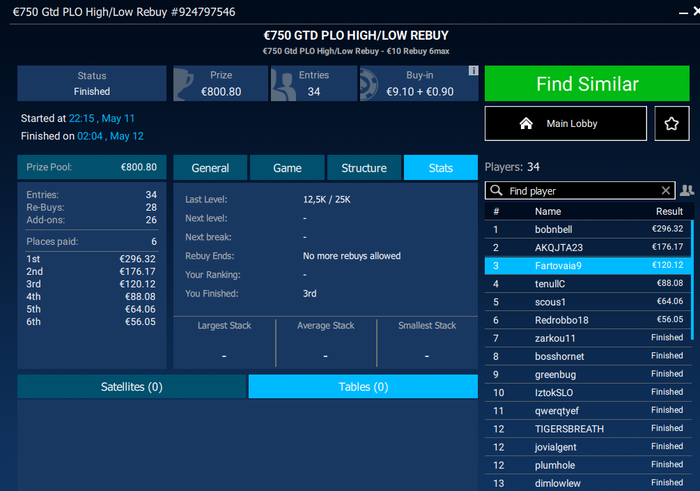The width and height of the screenshot is (700, 491).
Task: Click the Find Similar button
Action: point(587,83)
